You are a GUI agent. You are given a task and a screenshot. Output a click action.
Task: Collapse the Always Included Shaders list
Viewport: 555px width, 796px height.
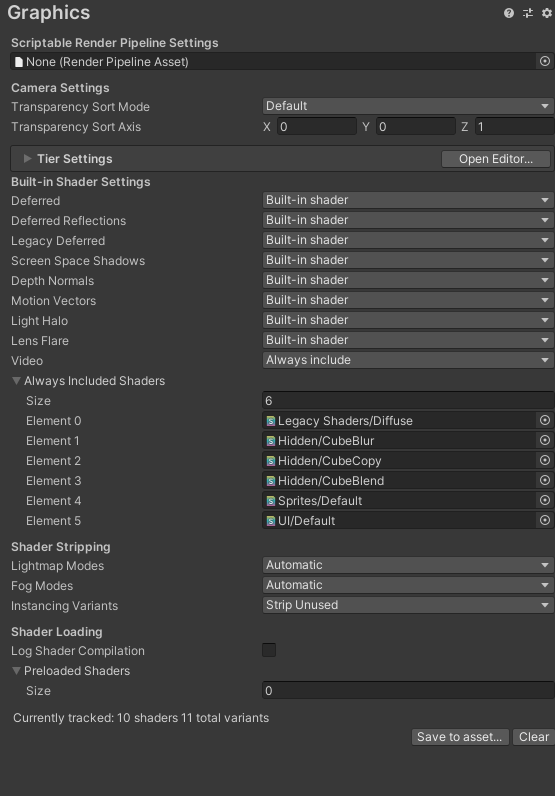pos(16,381)
